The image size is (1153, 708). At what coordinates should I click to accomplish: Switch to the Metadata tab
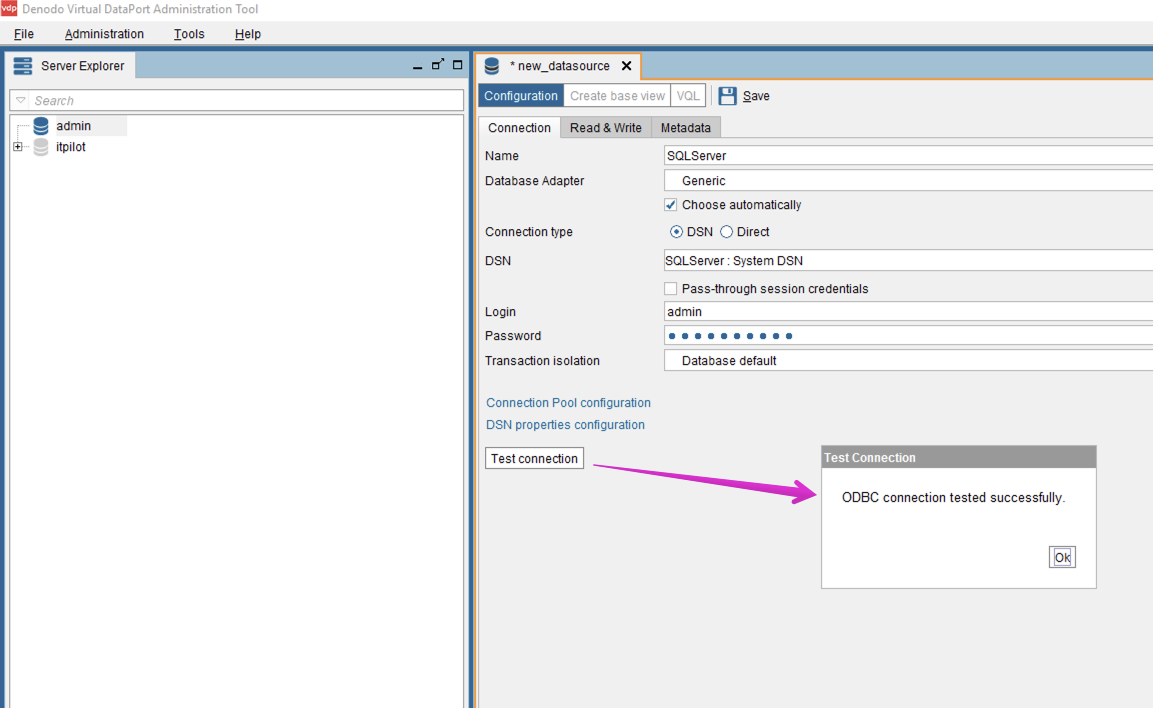[685, 127]
